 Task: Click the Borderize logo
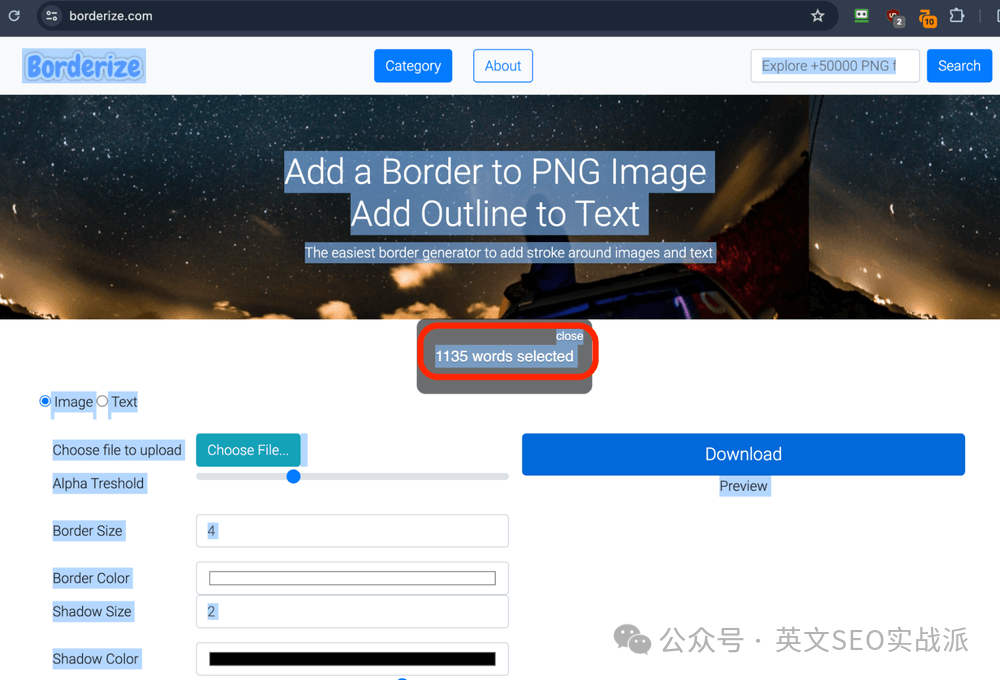(84, 66)
